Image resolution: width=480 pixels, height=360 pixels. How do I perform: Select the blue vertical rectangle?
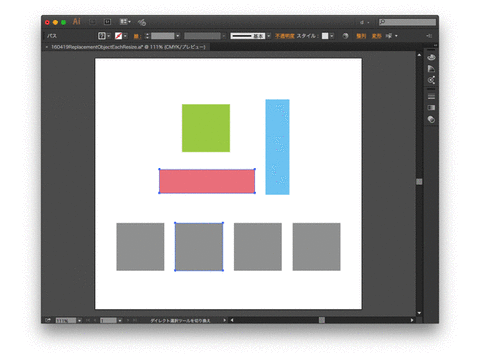(277, 147)
